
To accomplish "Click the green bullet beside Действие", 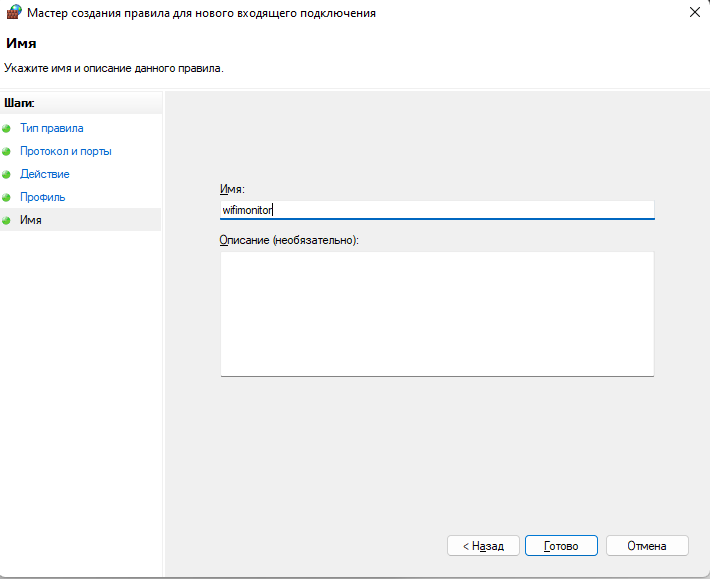I will pos(6,174).
